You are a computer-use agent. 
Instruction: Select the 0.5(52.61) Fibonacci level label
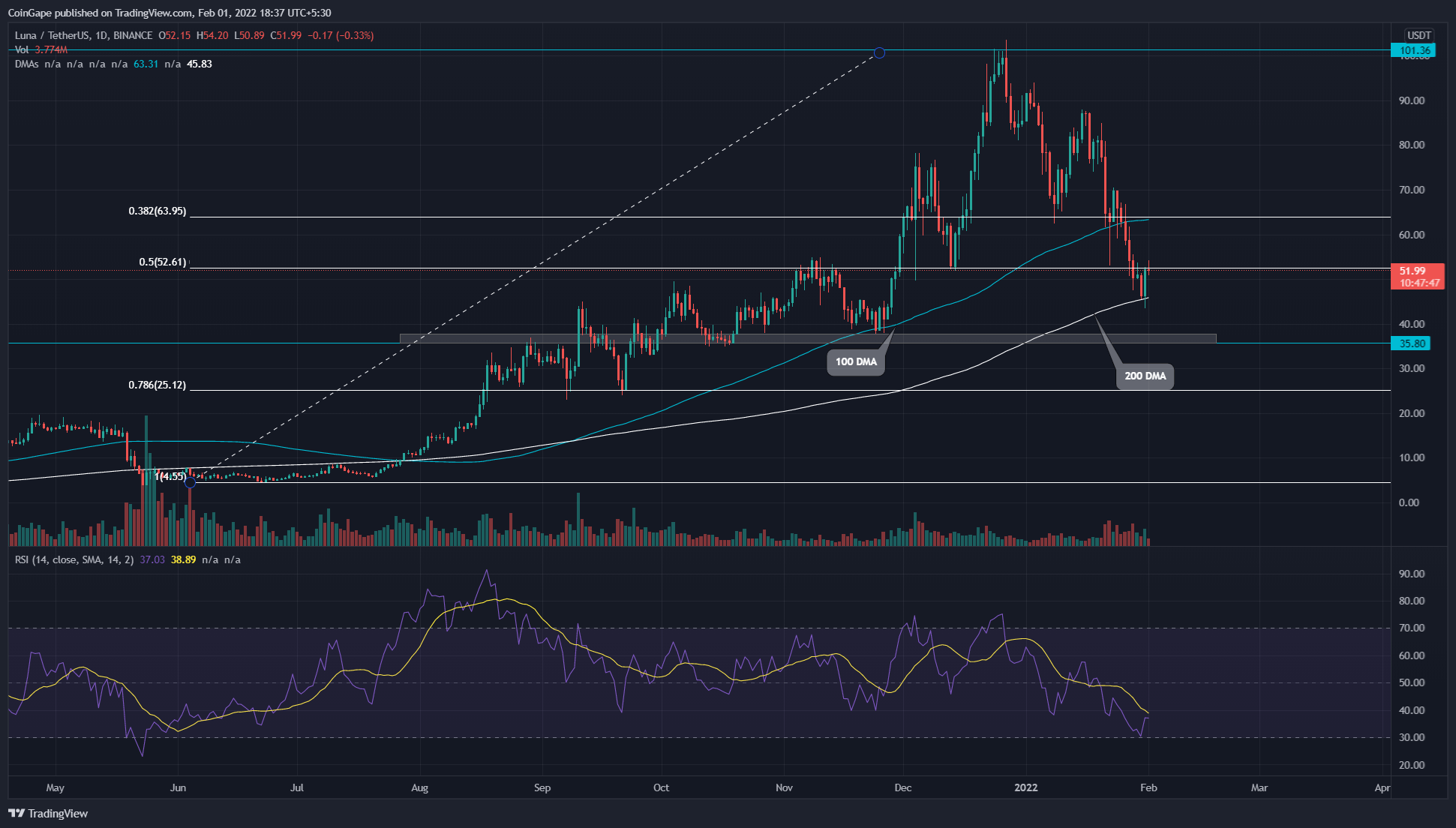pyautogui.click(x=162, y=262)
